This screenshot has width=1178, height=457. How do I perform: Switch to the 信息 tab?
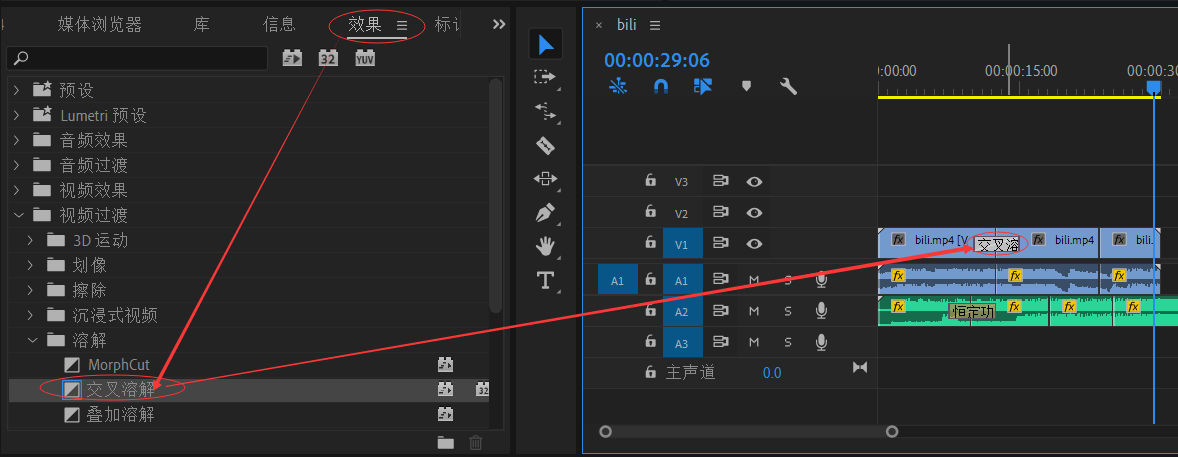(x=279, y=25)
